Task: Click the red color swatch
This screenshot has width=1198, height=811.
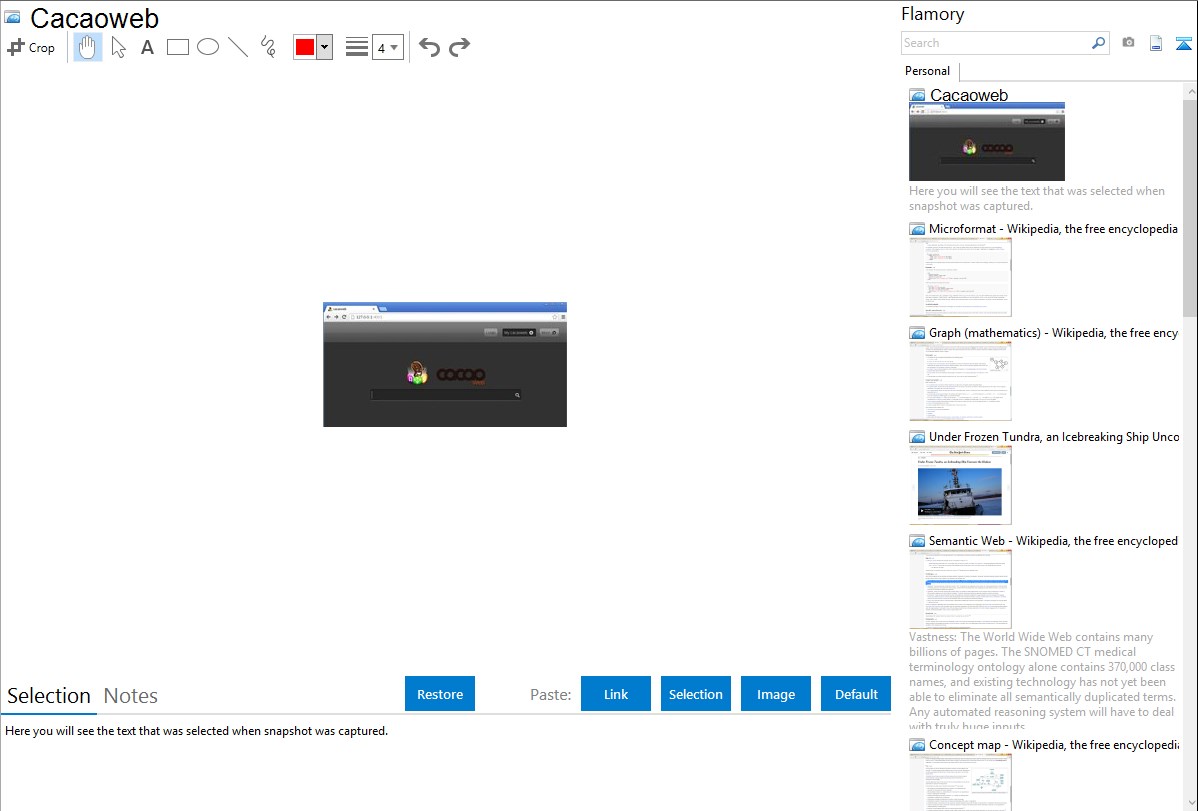Action: click(305, 47)
